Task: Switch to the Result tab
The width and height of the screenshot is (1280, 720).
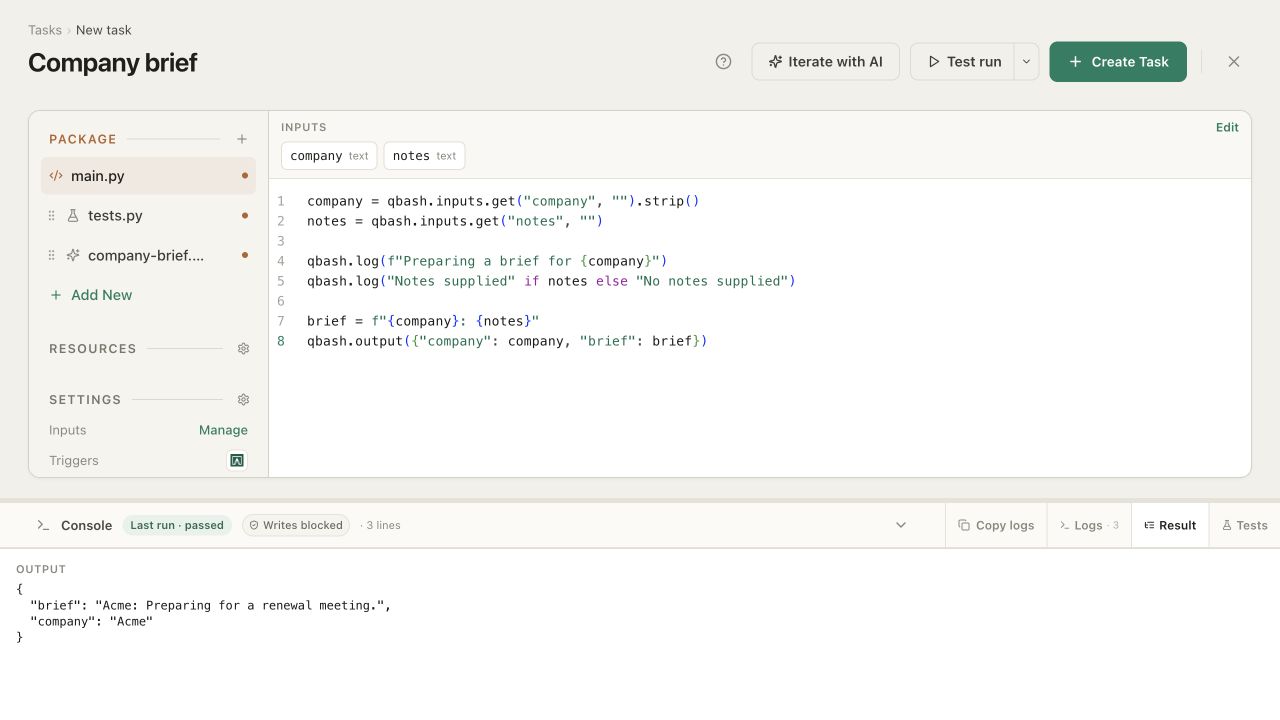Action: tap(1170, 525)
